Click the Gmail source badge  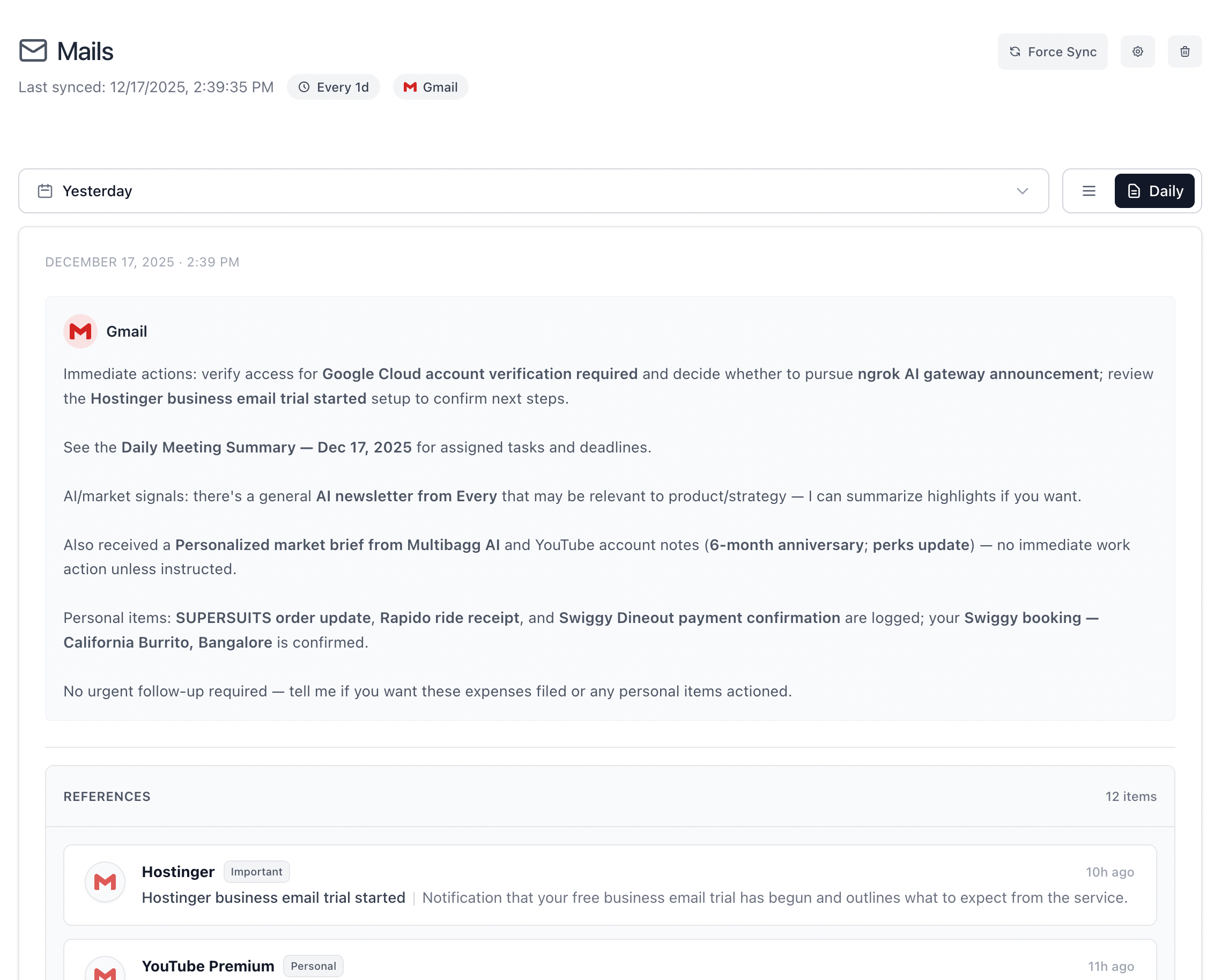tap(430, 87)
